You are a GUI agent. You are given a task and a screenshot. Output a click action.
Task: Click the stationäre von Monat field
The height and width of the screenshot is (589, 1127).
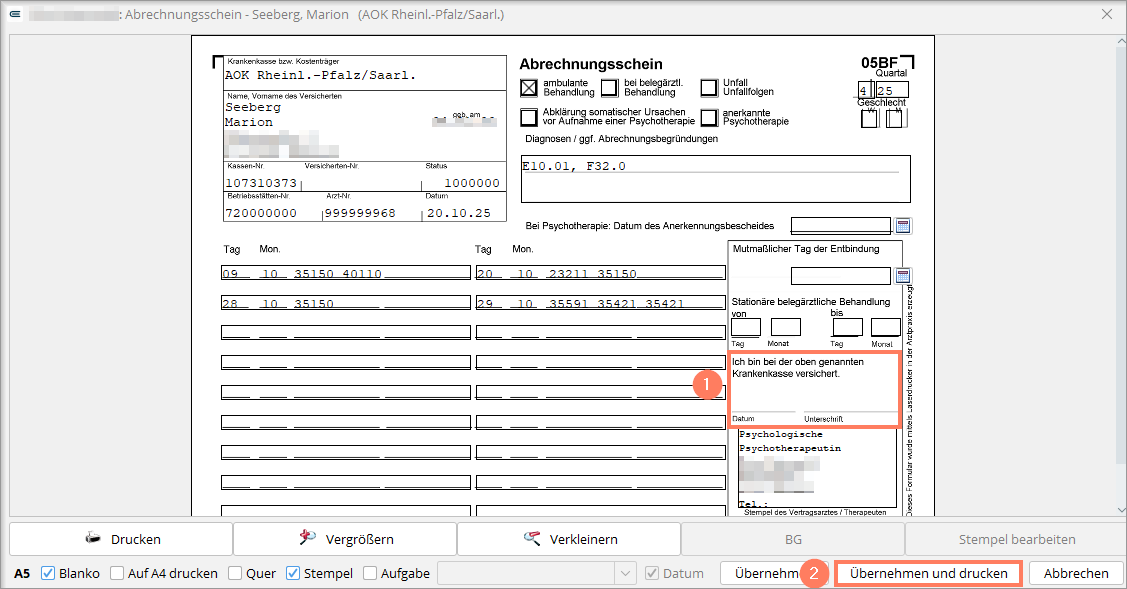pos(786,327)
